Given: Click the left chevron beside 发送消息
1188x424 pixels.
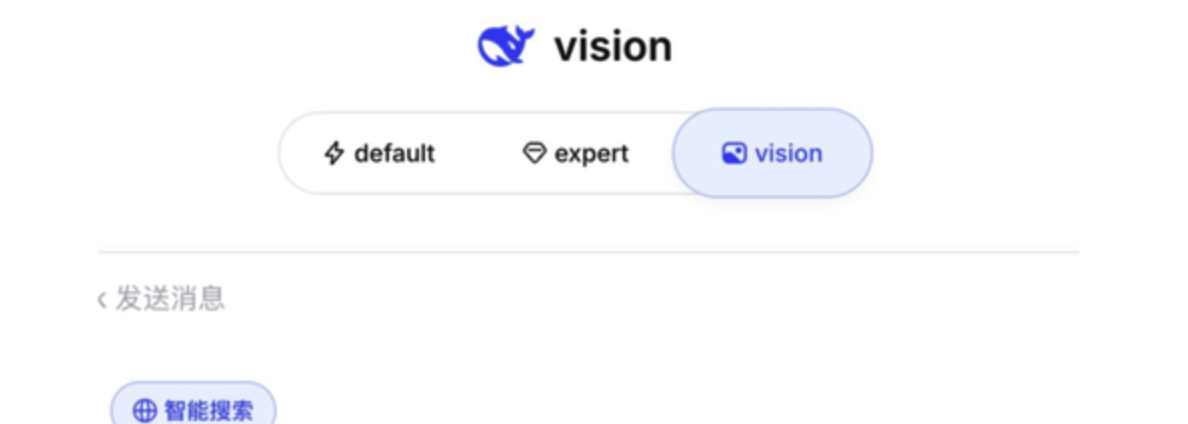Looking at the screenshot, I should tap(102, 299).
